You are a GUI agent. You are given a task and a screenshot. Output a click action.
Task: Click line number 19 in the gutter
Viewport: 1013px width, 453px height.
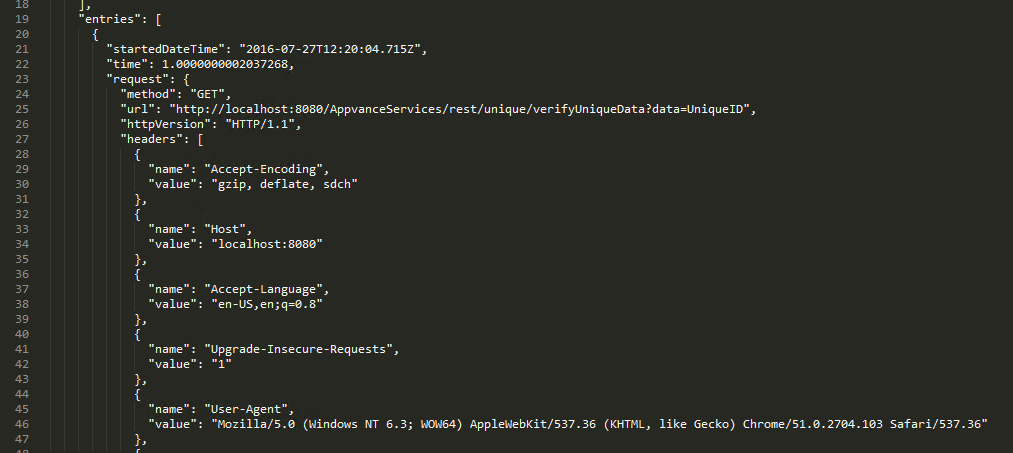[23, 19]
